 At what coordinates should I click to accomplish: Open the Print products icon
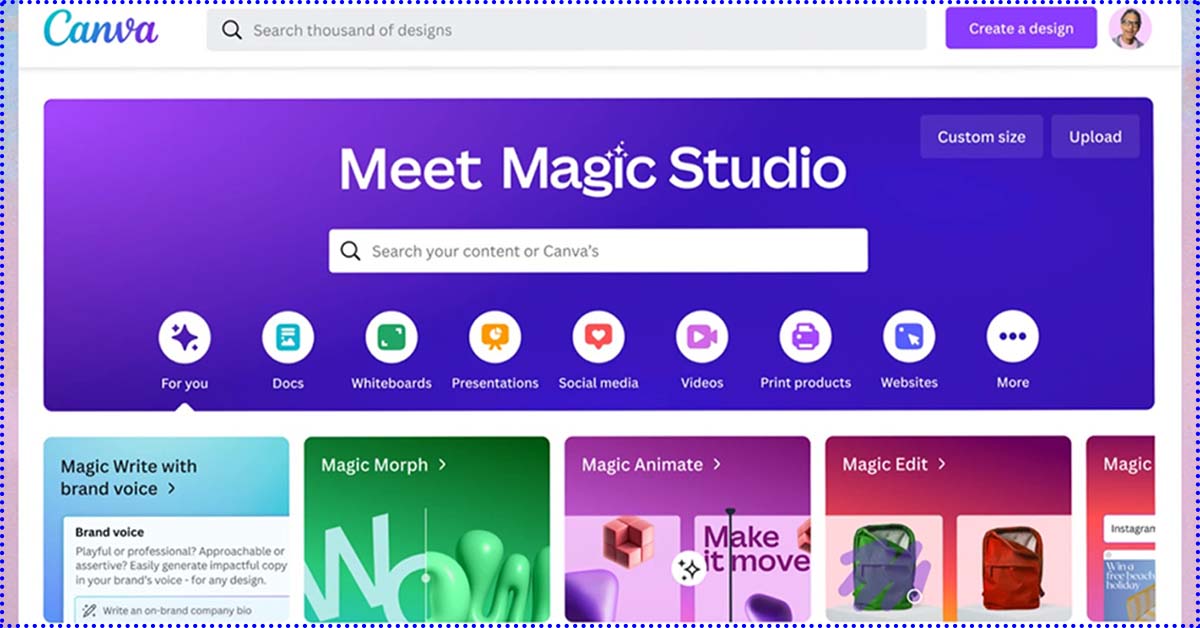pyautogui.click(x=805, y=337)
